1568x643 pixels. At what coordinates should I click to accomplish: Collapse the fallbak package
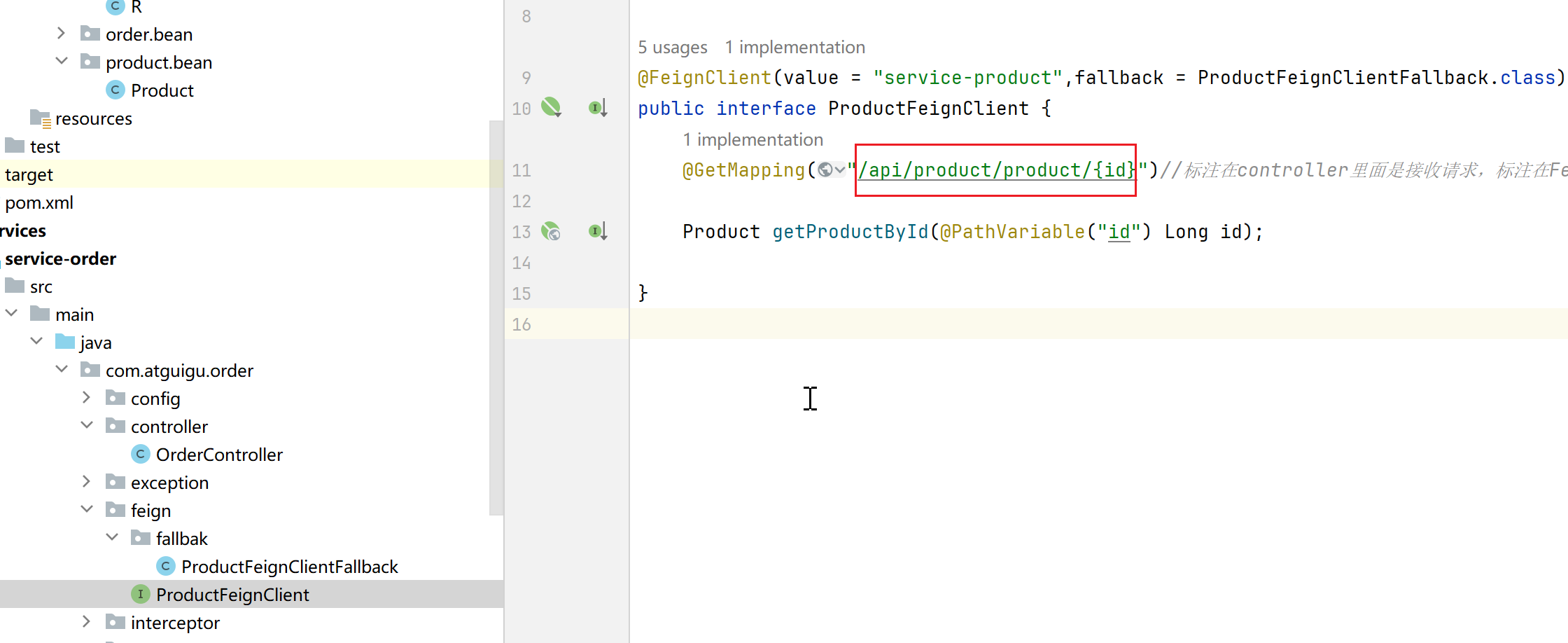[112, 537]
